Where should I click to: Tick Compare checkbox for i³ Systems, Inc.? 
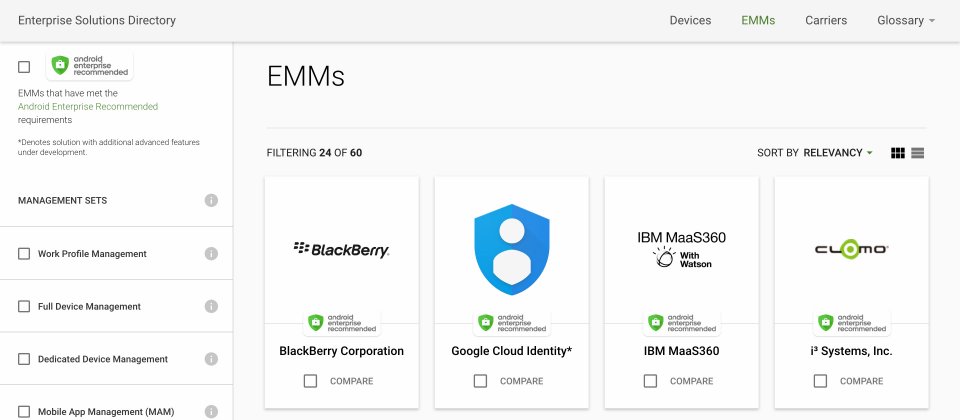(x=820, y=381)
